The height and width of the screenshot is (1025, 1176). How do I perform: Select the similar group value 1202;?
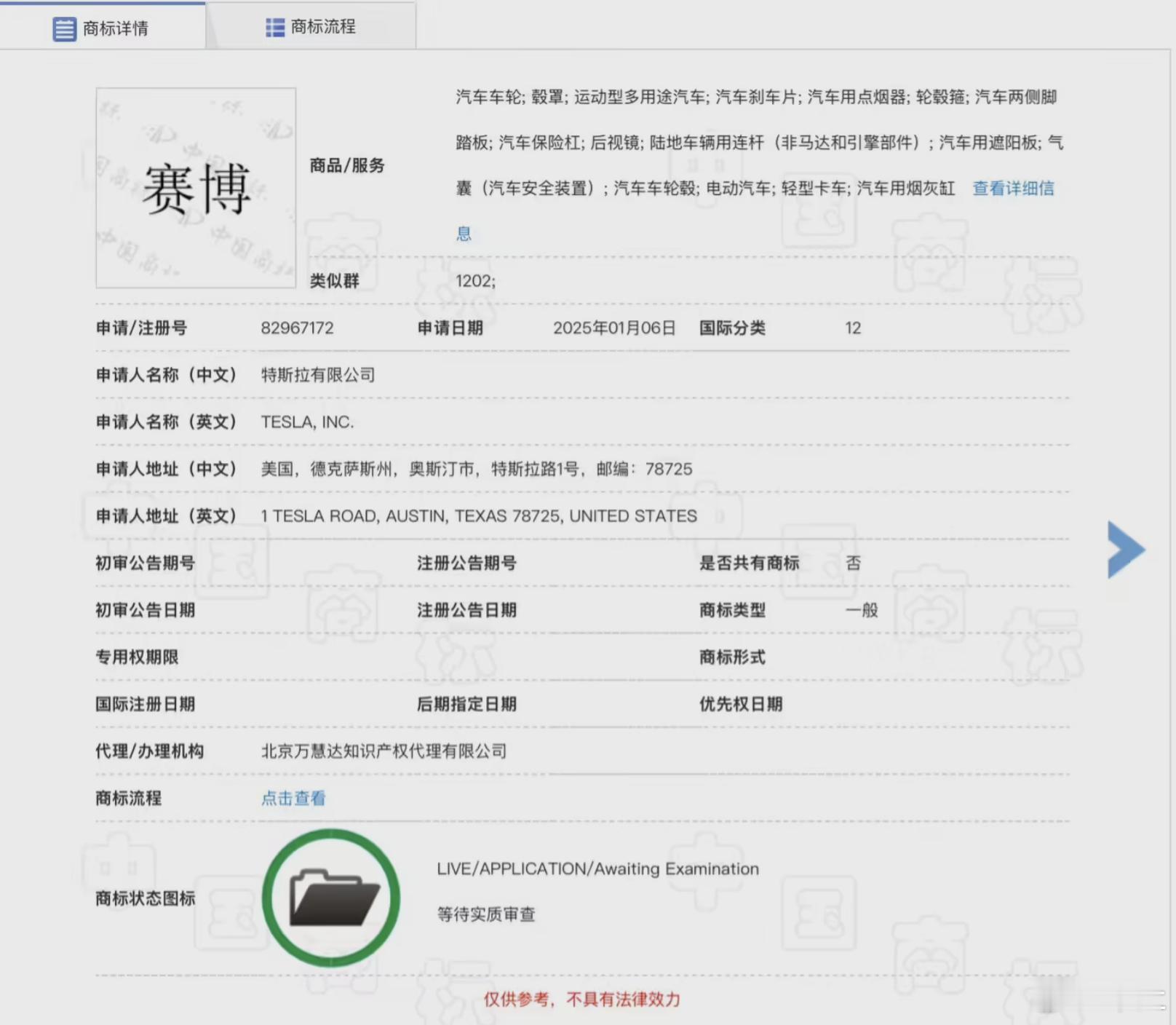coord(475,281)
